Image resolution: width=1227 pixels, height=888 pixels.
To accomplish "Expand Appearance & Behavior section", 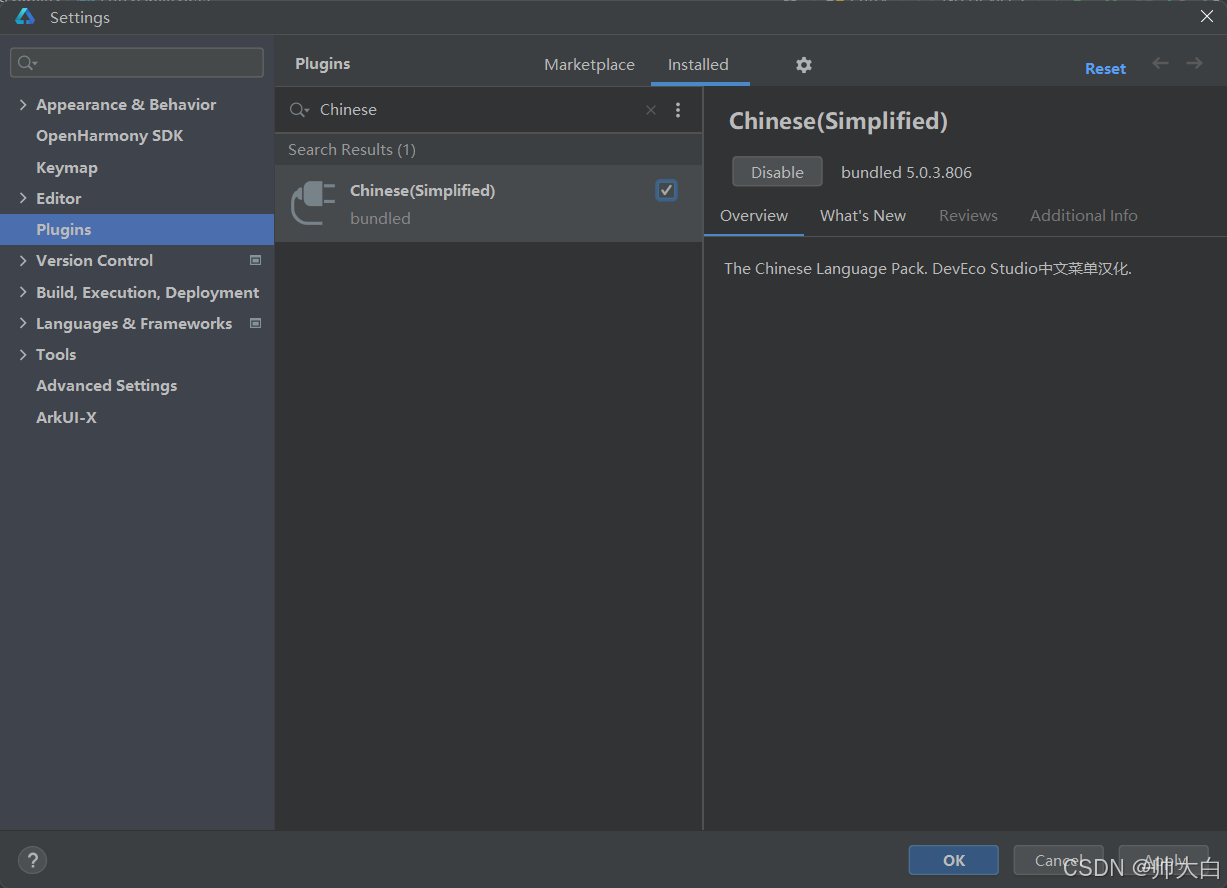I will [23, 104].
